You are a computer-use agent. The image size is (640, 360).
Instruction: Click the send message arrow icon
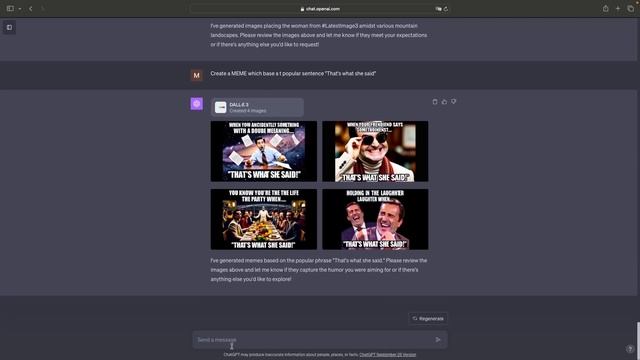pos(438,340)
